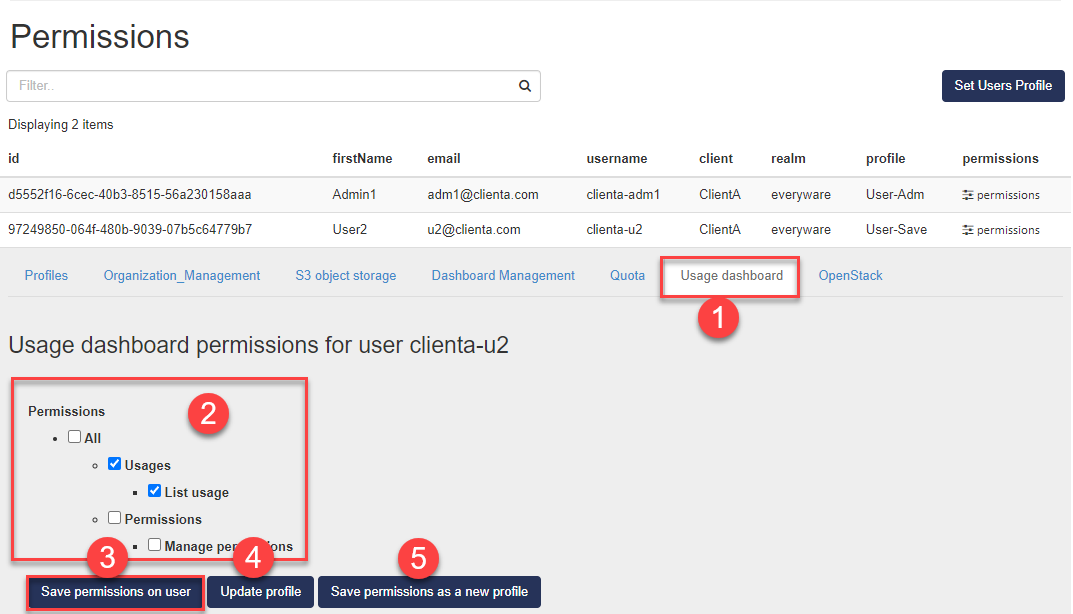Focus the Filter text input field
1073x614 pixels.
click(x=260, y=86)
